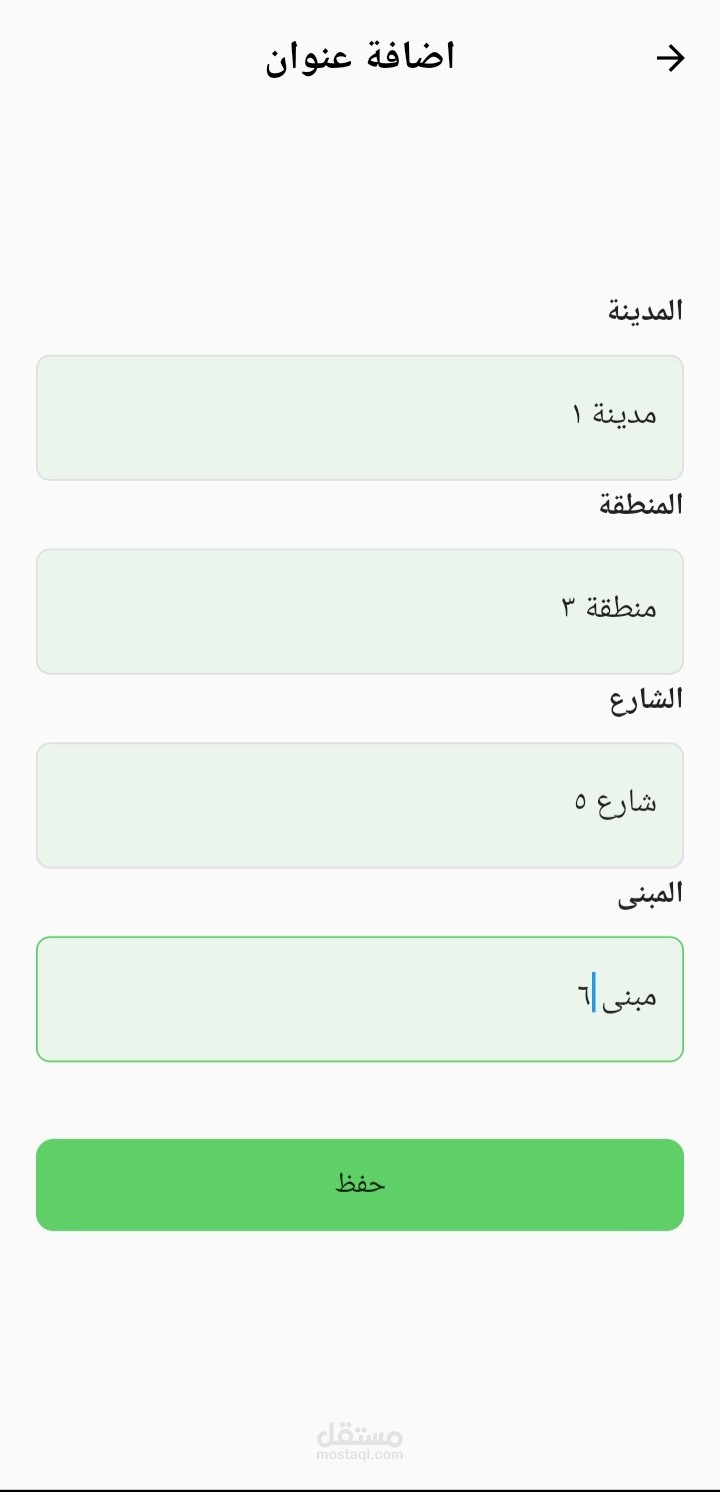
Task: Click the word "مدينة" inside city field
Action: (x=627, y=414)
